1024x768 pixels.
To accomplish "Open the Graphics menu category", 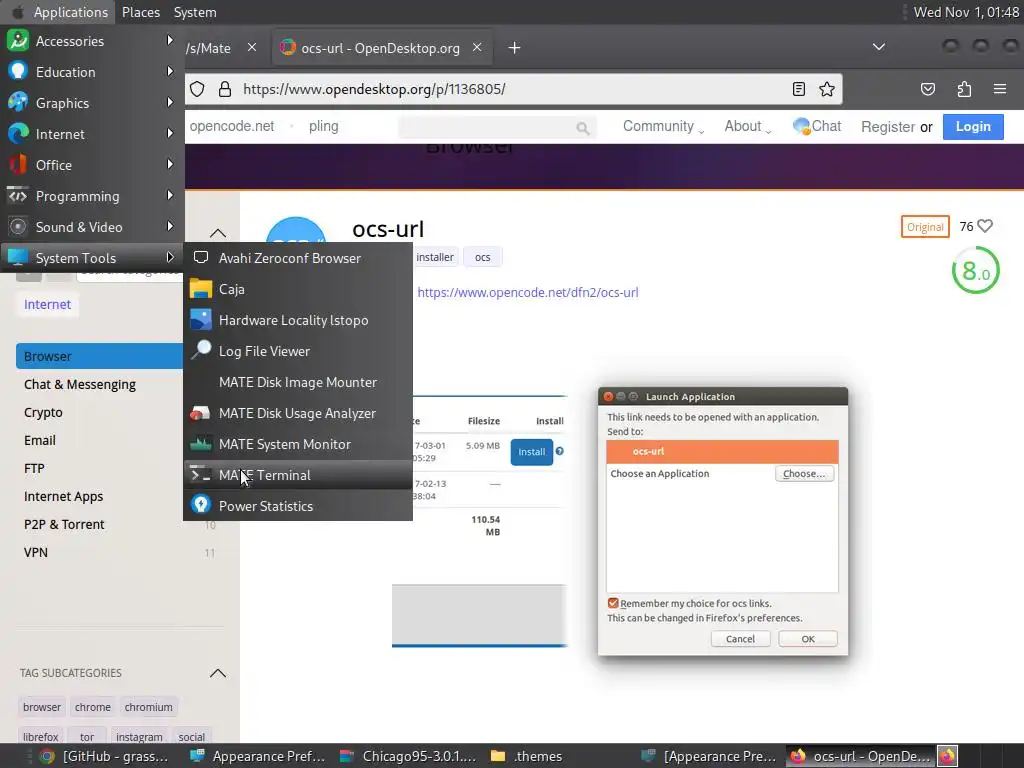I will [91, 103].
